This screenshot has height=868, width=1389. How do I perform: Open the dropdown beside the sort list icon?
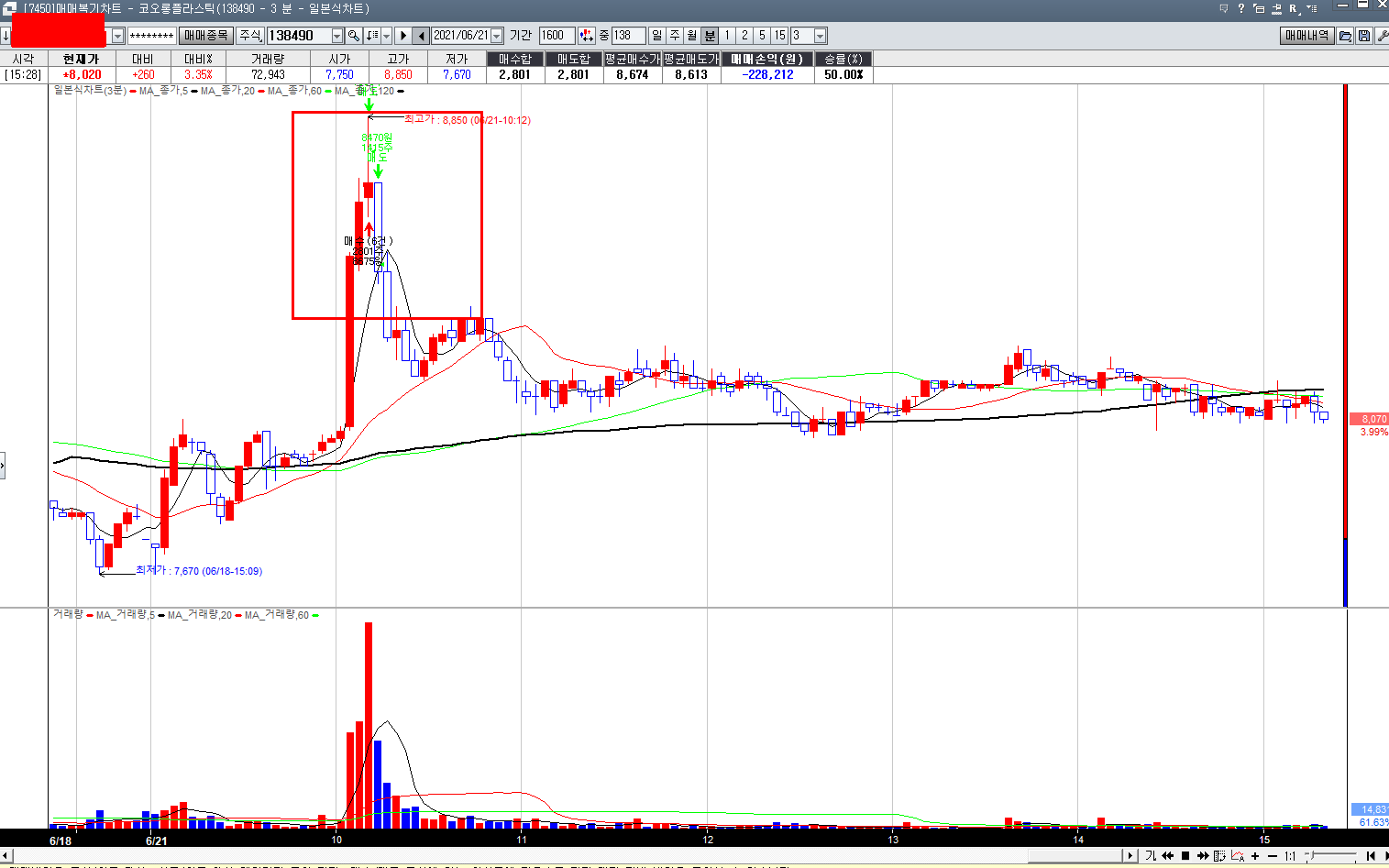[386, 36]
